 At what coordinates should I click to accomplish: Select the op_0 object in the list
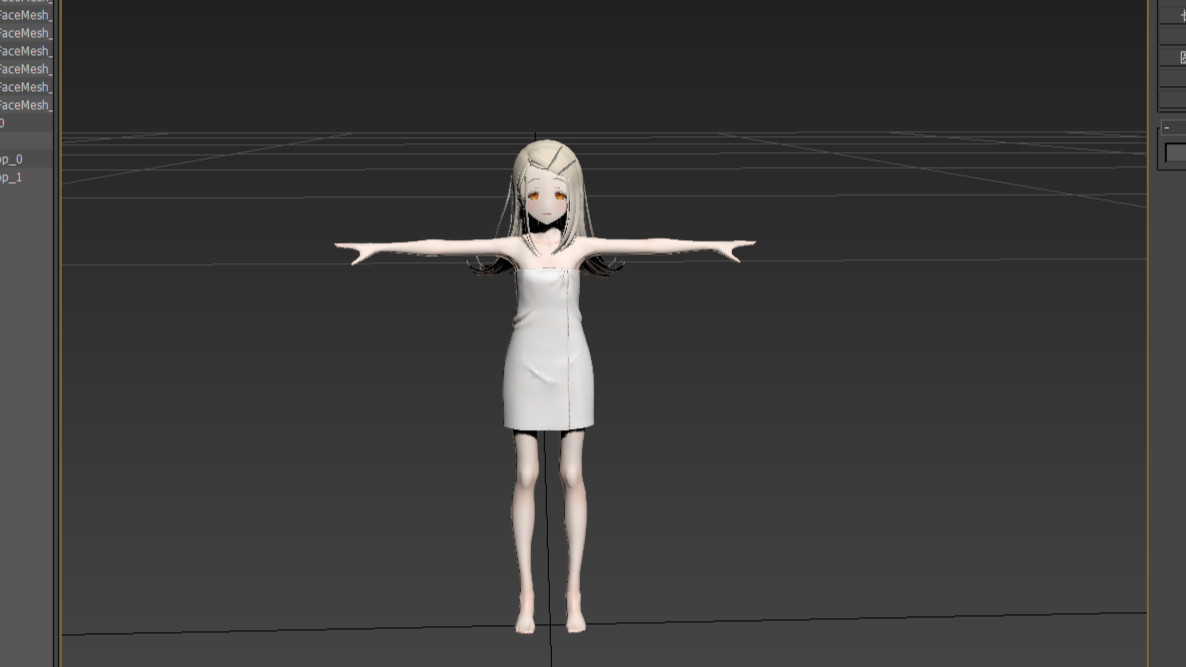tap(12, 159)
